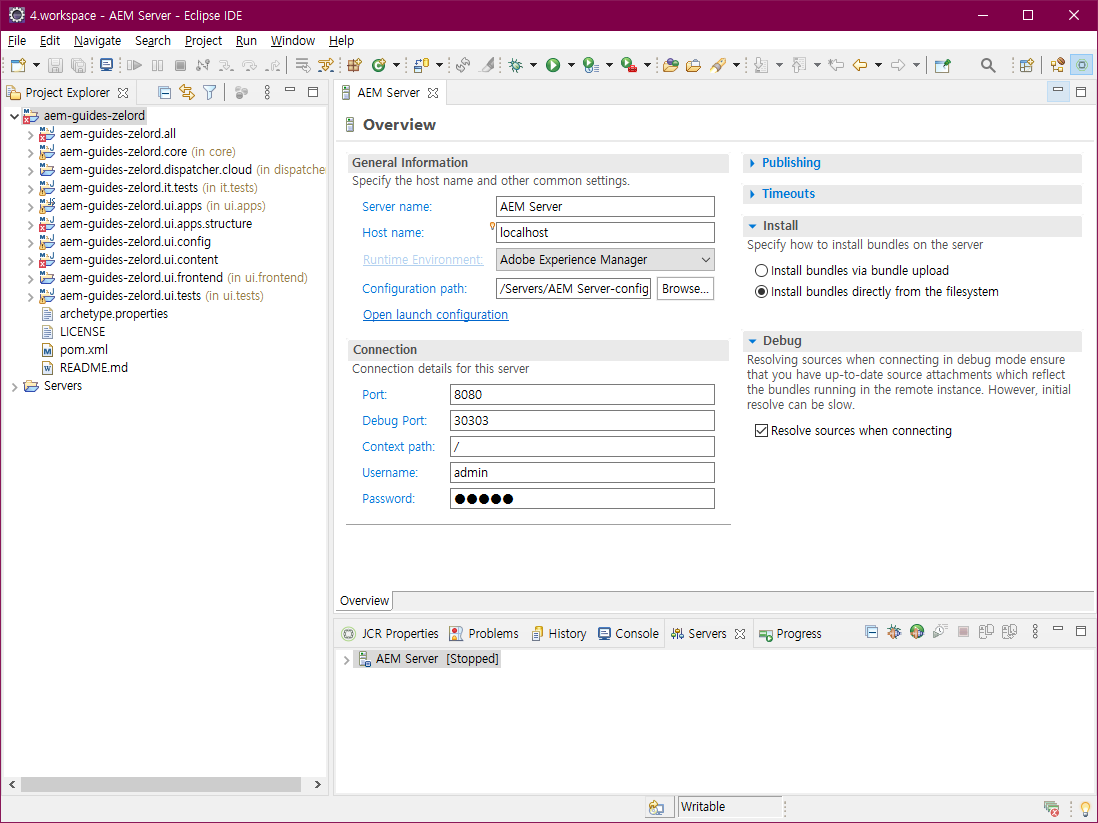Open the Runtime Environment dropdown

coord(605,260)
